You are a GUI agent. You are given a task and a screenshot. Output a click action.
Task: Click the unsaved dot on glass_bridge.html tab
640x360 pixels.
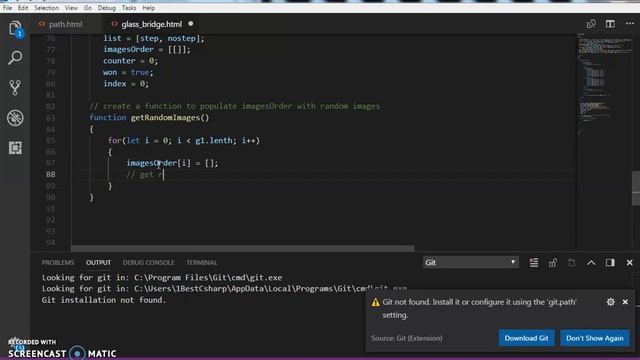pyautogui.click(x=191, y=24)
